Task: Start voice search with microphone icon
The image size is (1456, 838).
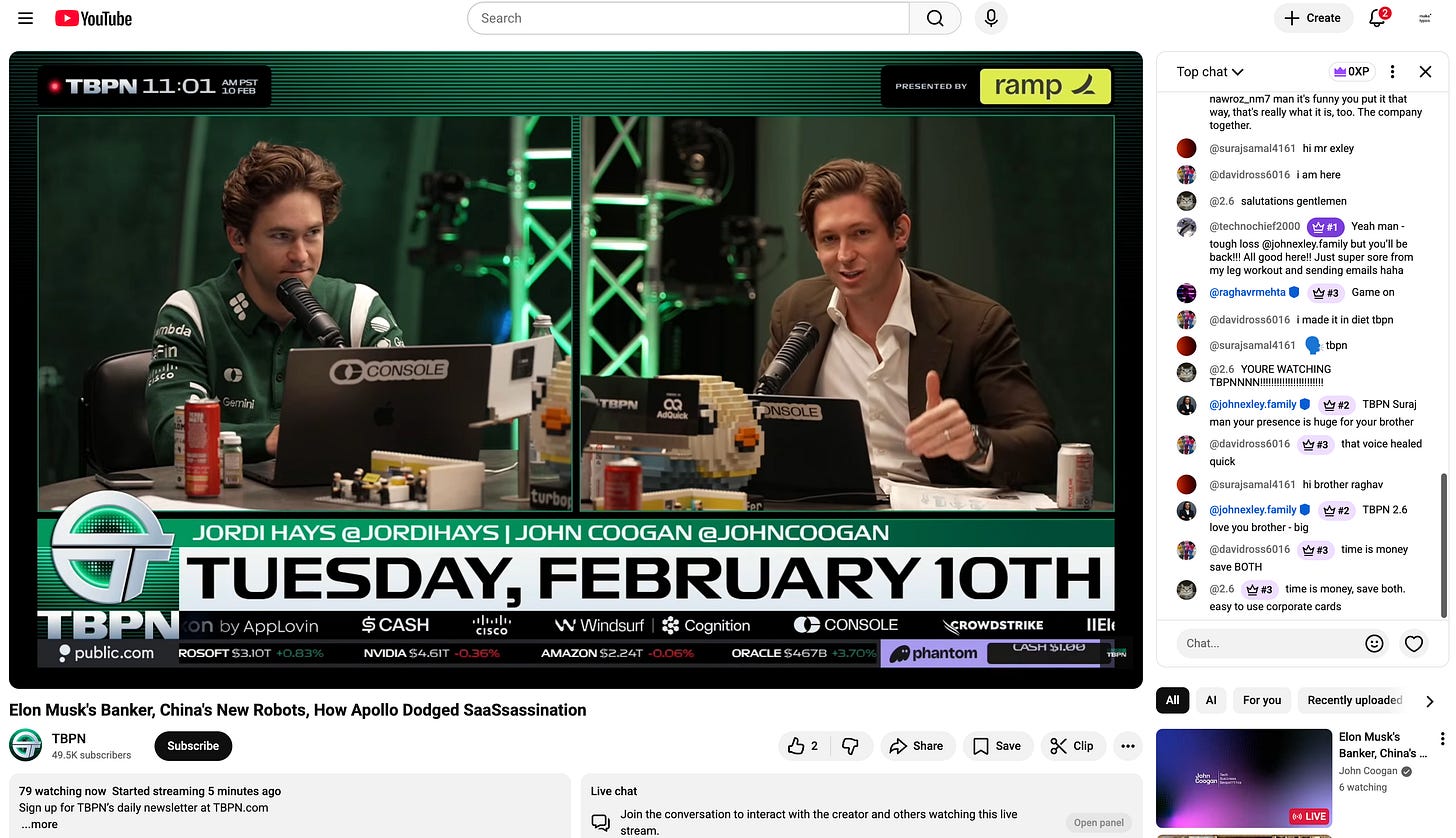Action: [990, 18]
